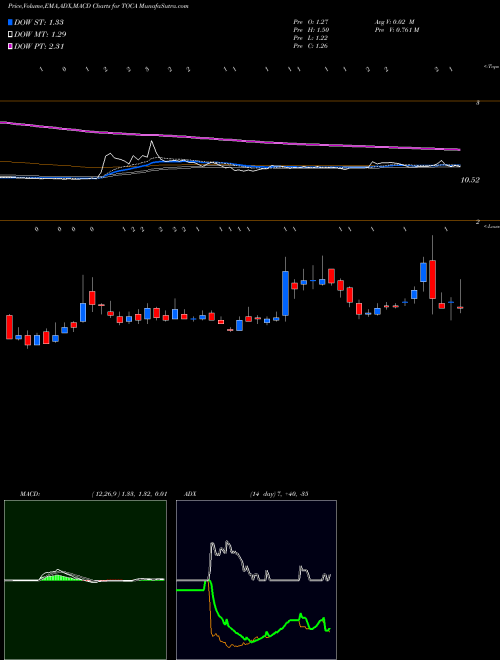Click the blue DOW ST legend swatch

(11, 22)
